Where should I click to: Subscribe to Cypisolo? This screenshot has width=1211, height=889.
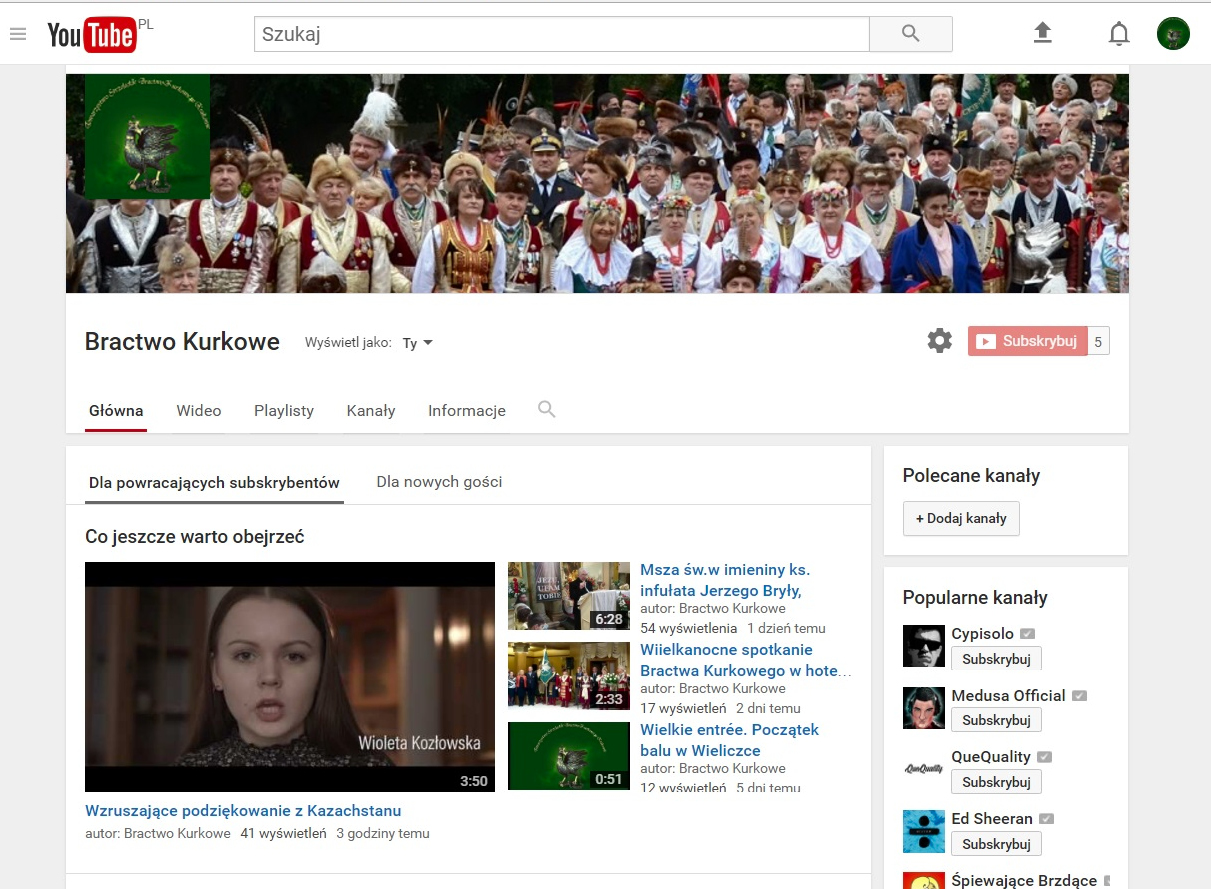point(996,659)
